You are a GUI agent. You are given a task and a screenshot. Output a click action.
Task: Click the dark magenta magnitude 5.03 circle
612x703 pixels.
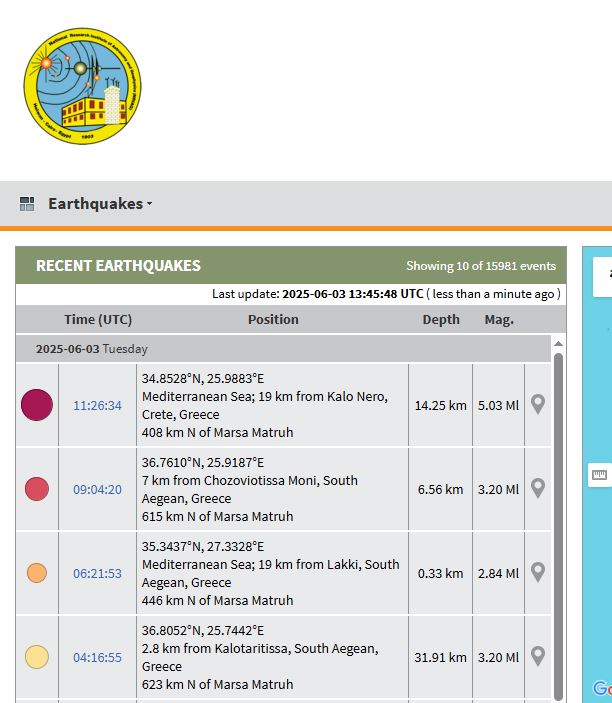[x=37, y=405]
